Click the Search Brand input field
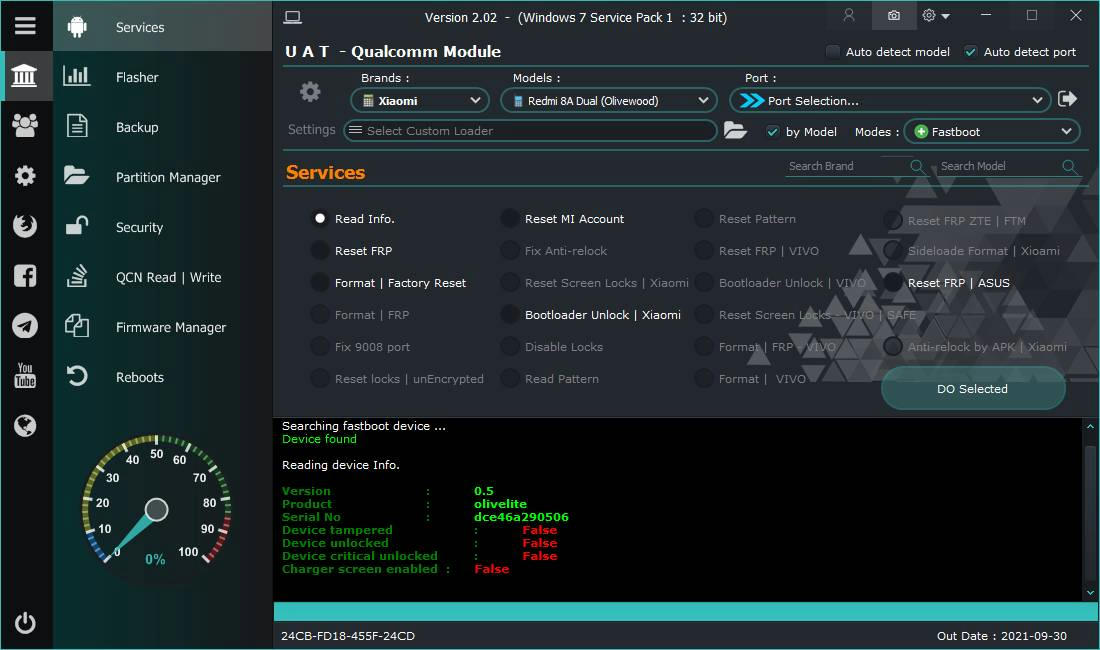 847,166
